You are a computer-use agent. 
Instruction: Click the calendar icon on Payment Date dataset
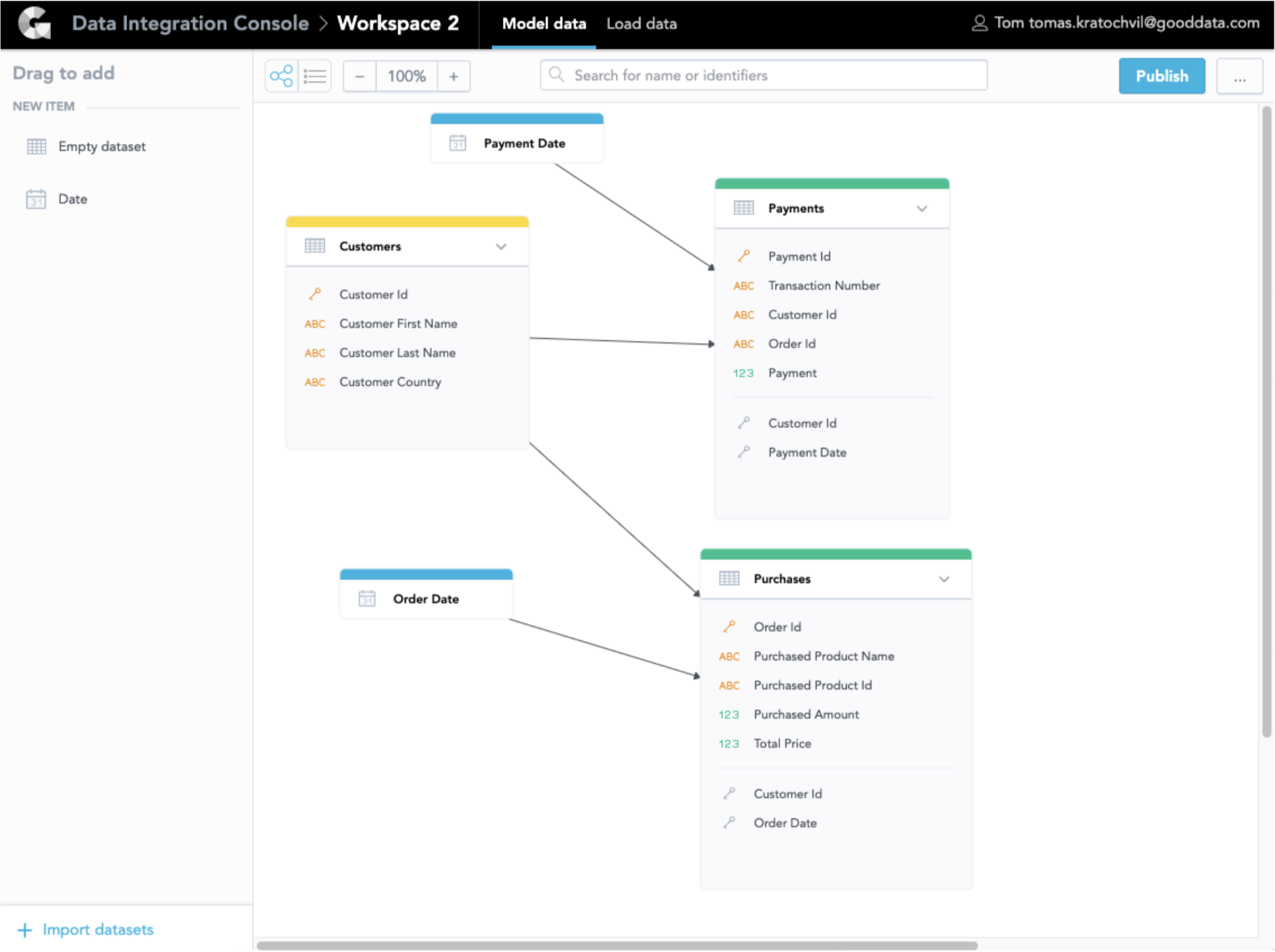pyautogui.click(x=458, y=143)
